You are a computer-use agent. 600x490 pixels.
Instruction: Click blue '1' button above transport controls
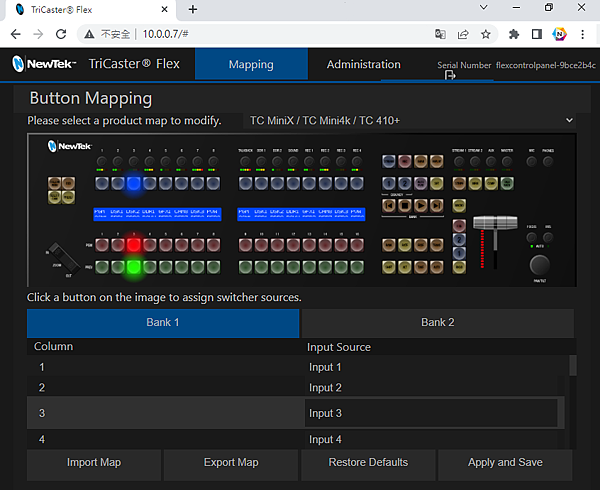pyautogui.click(x=389, y=184)
